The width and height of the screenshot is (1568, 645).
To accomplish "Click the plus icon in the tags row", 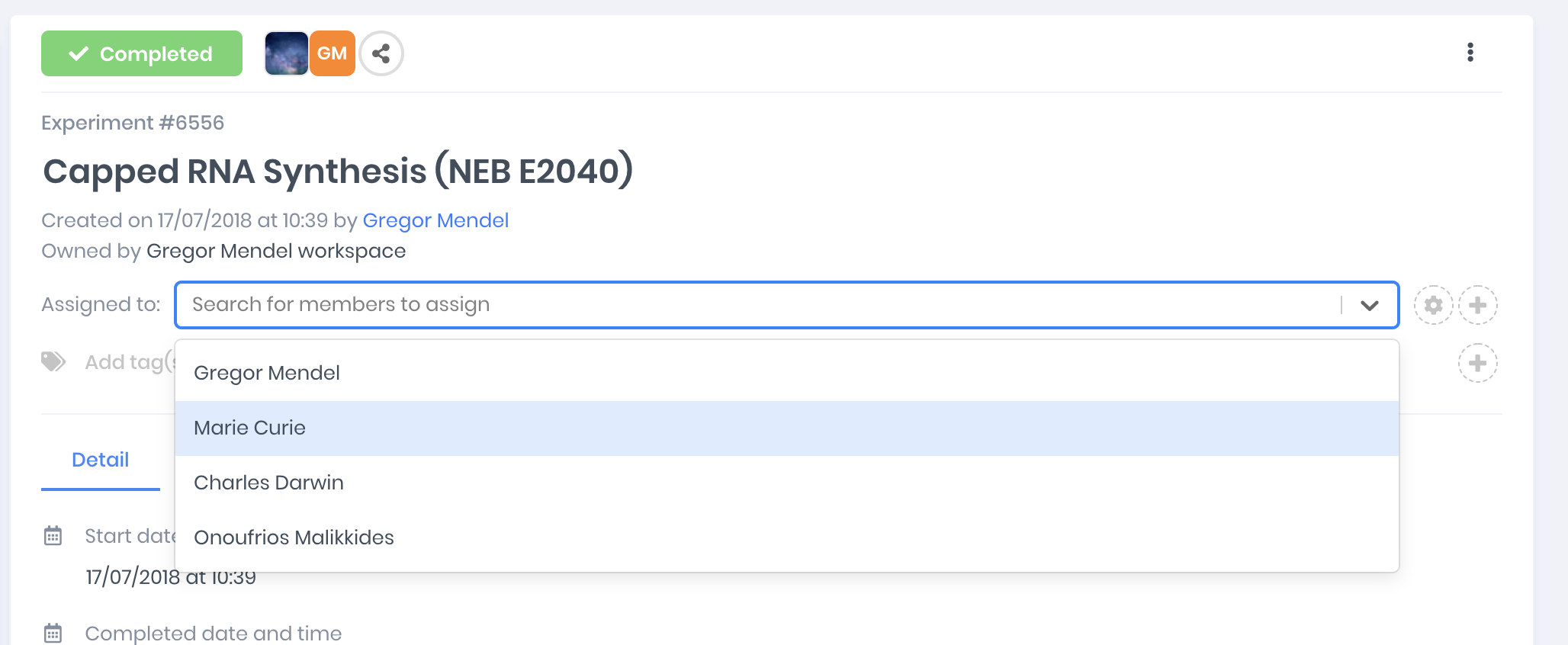I will coord(1478,363).
